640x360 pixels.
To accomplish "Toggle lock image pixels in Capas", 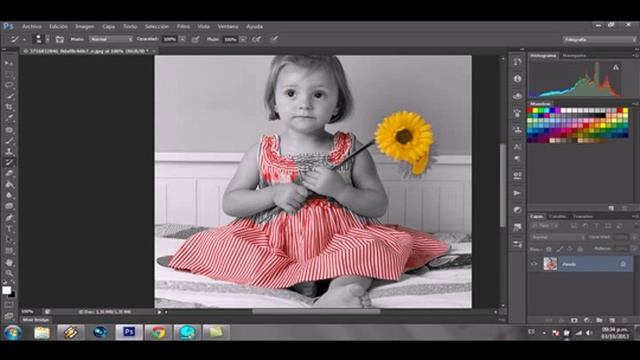I will tap(560, 249).
